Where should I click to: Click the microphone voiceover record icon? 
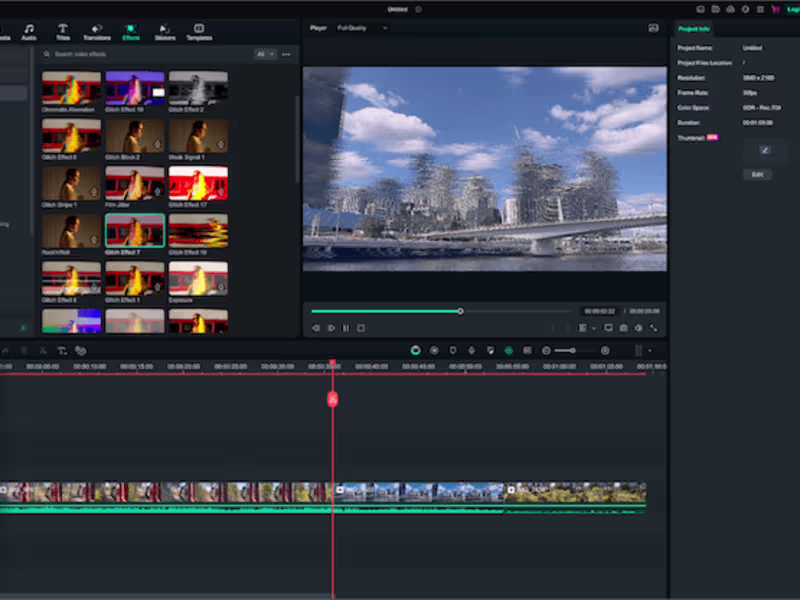(x=471, y=351)
